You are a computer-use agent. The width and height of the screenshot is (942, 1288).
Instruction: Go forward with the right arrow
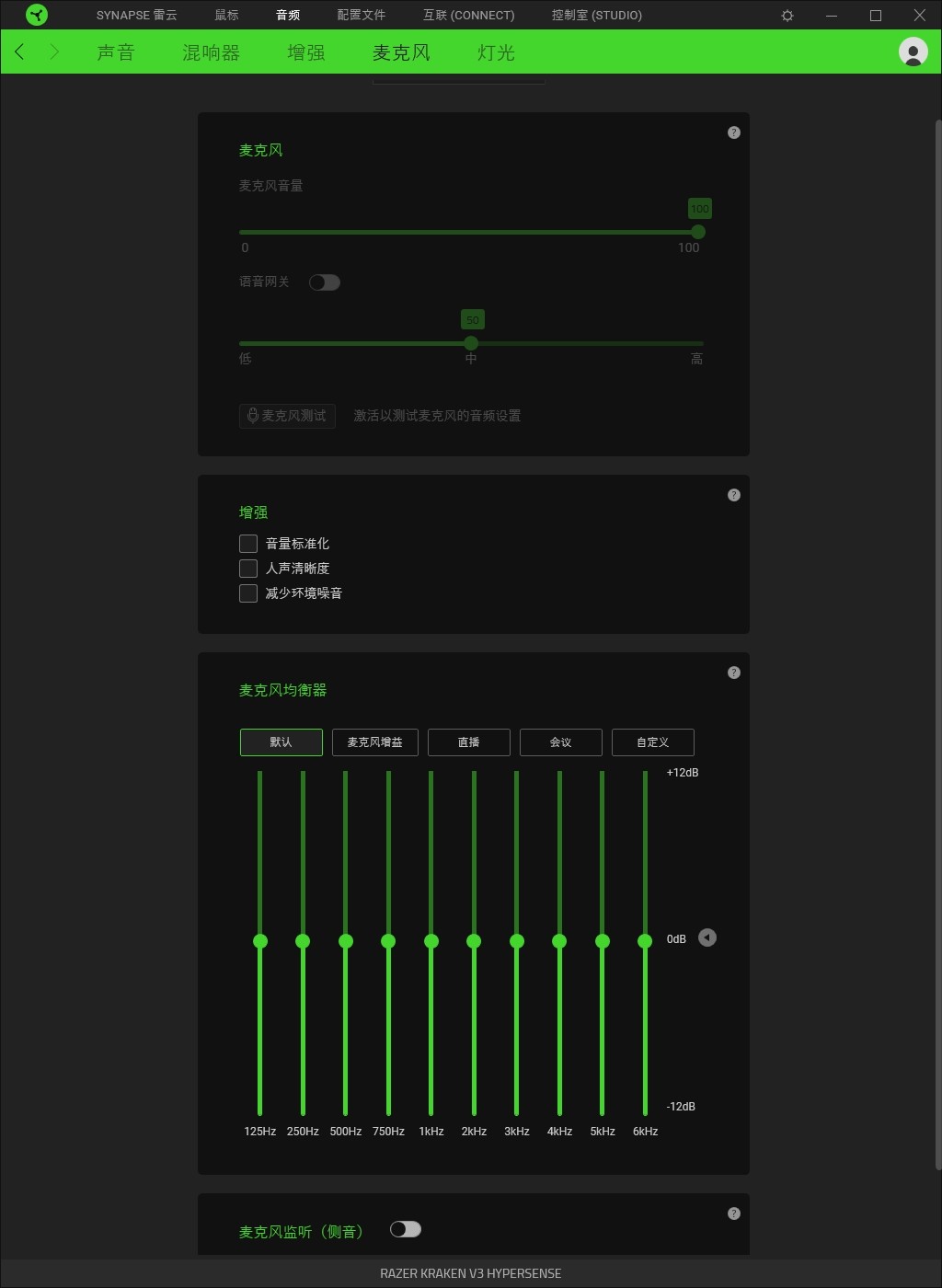click(x=54, y=52)
